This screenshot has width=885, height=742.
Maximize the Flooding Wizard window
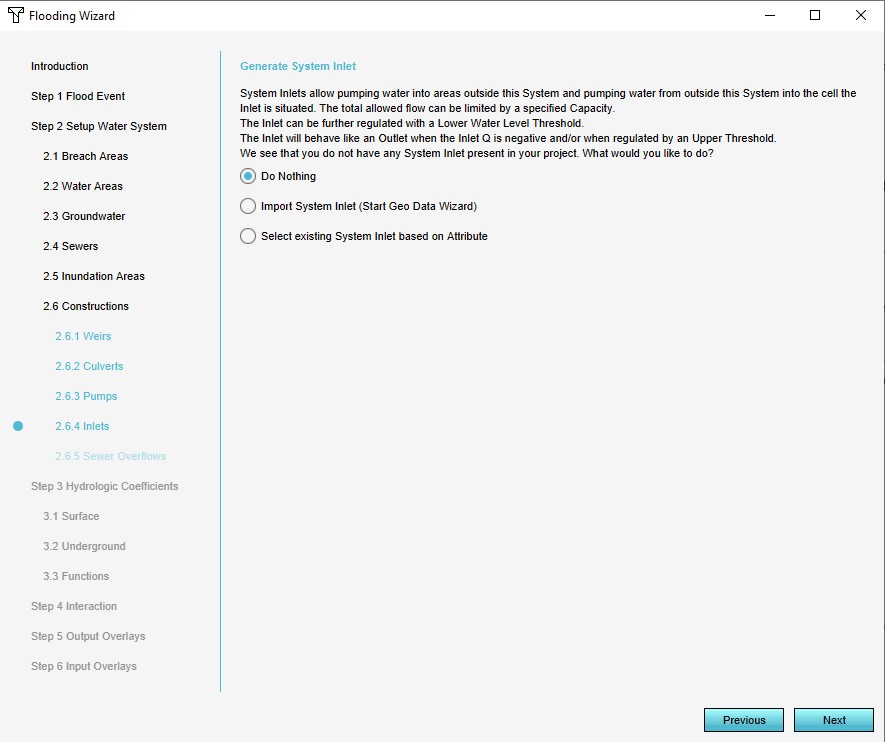point(815,15)
